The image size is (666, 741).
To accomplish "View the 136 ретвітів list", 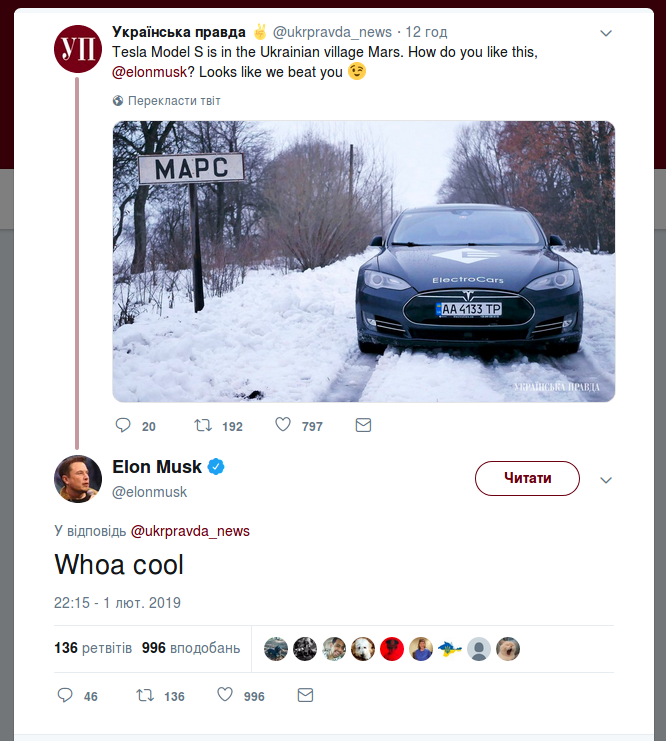I will click(93, 648).
